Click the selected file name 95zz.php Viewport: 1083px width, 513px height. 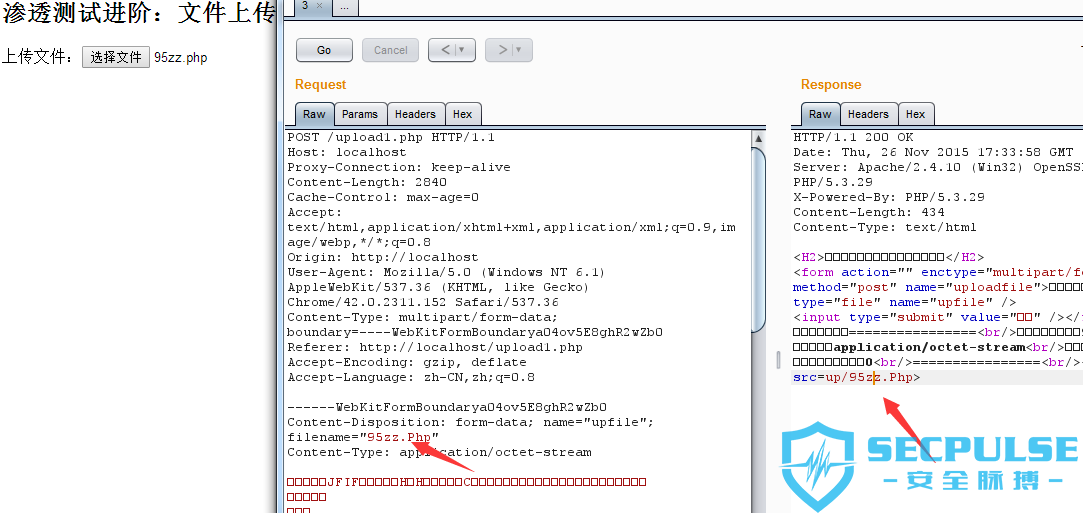pyautogui.click(x=180, y=58)
